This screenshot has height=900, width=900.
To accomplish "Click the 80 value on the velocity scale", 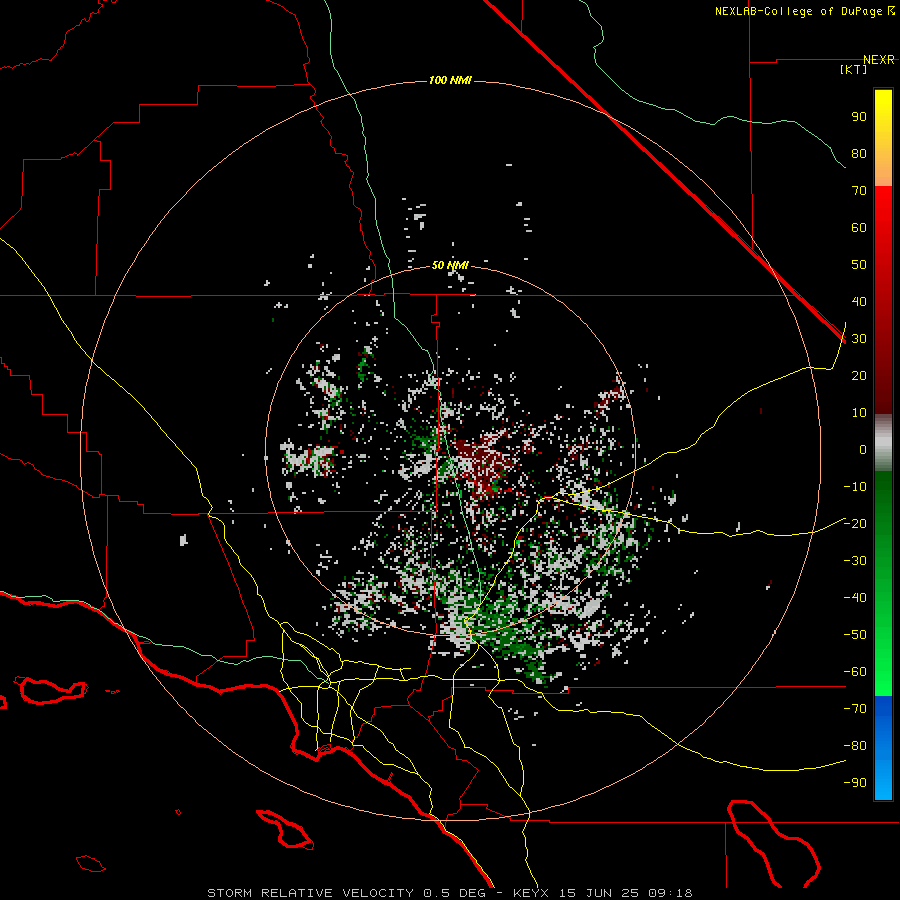I will [x=859, y=154].
